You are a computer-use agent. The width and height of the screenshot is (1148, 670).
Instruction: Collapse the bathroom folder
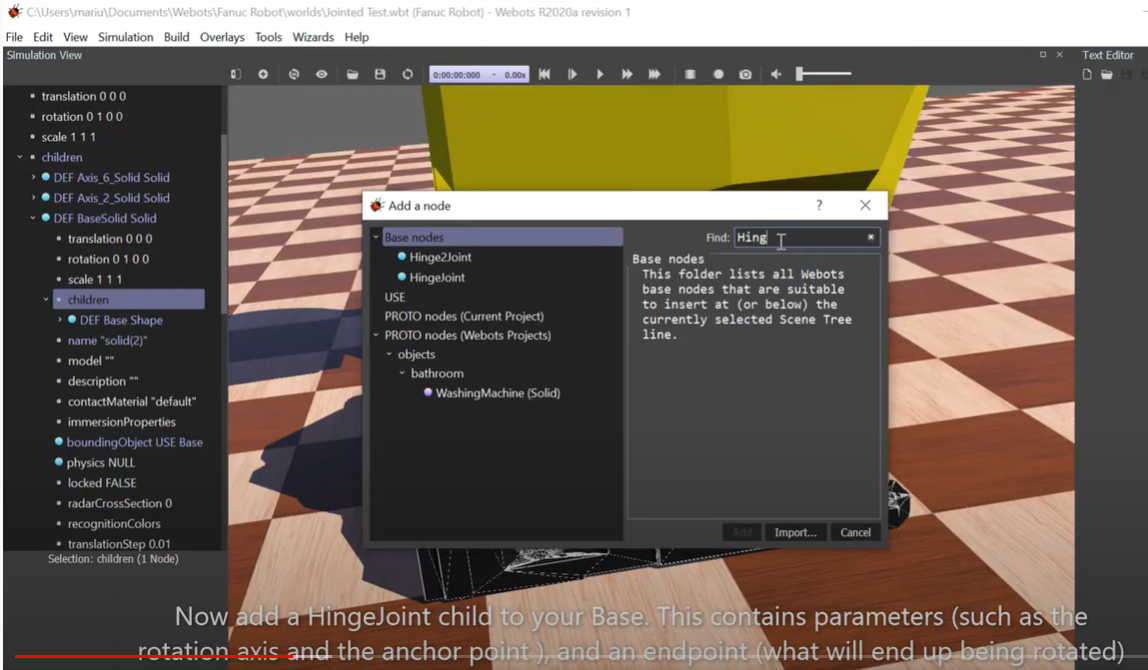point(402,373)
